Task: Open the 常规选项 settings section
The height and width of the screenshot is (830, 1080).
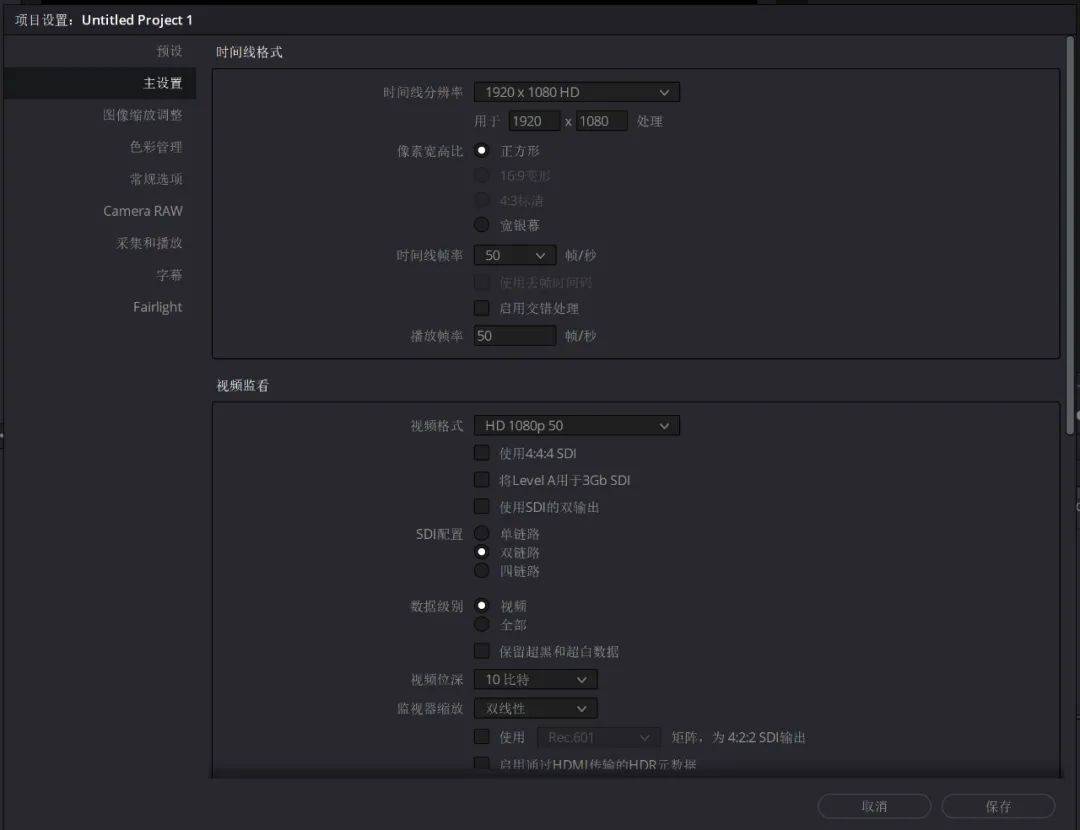Action: click(150, 179)
